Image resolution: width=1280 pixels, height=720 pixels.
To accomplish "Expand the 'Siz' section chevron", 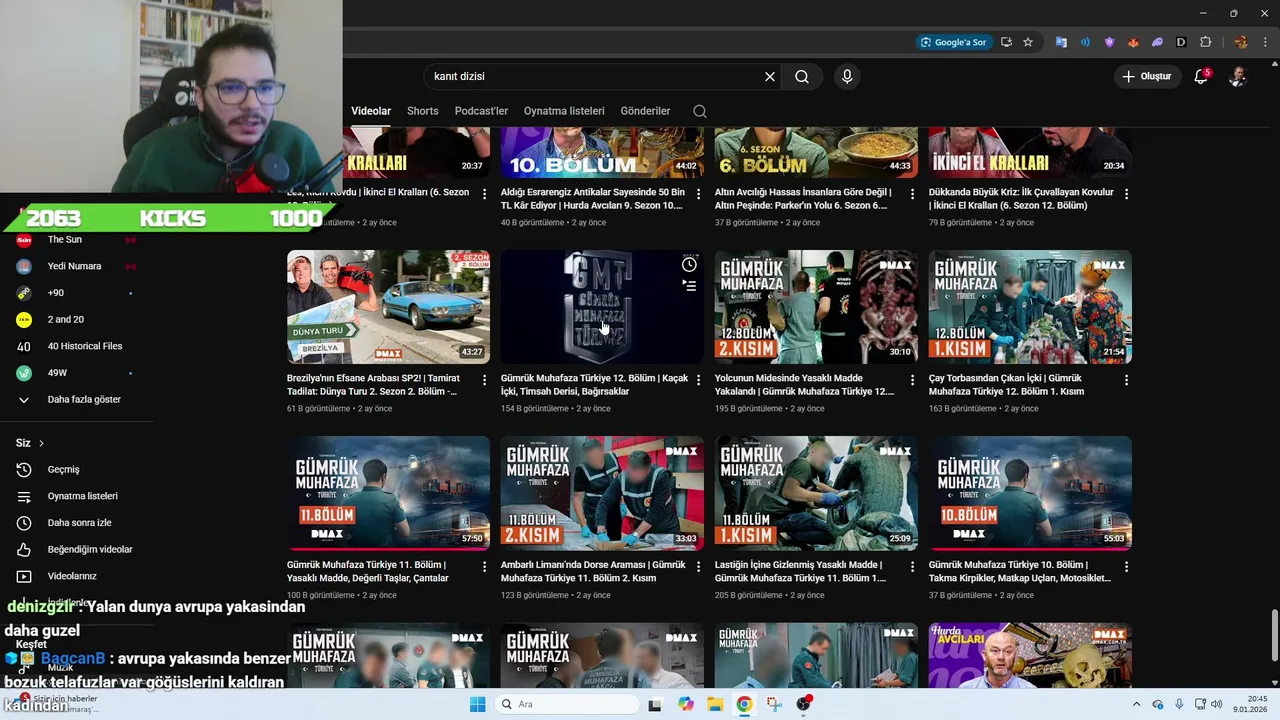I will (x=41, y=443).
